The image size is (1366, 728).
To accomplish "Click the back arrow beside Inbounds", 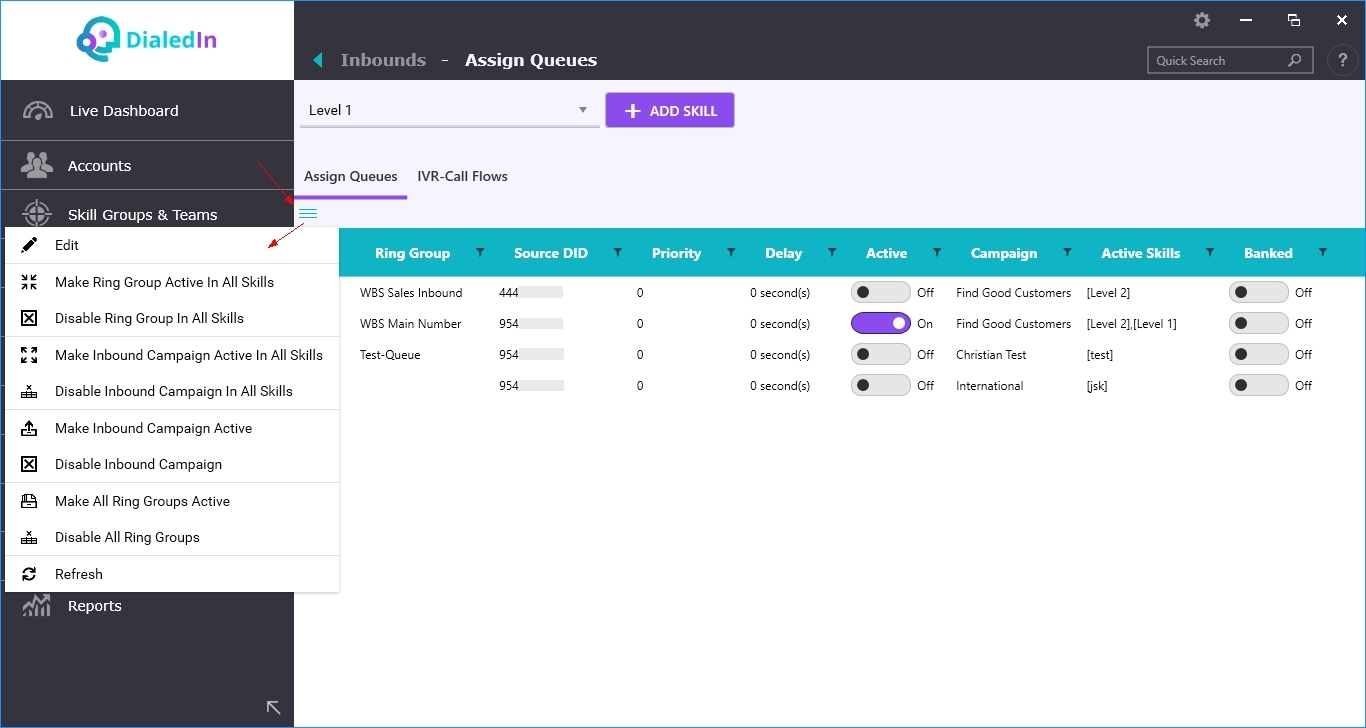I will (318, 60).
